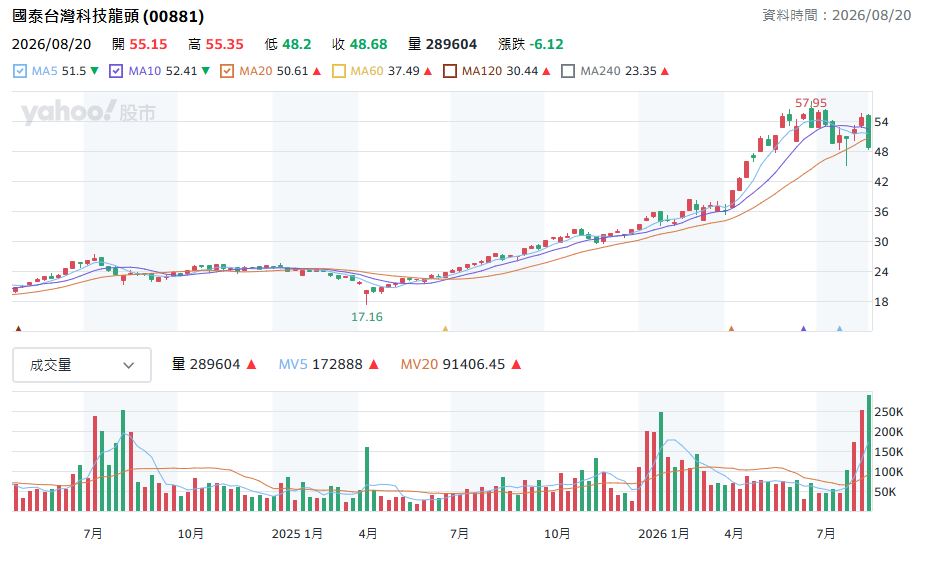Viewport: 934px width, 572px height.
Task: Click the 2026 1月 axis label
Action: [x=664, y=534]
